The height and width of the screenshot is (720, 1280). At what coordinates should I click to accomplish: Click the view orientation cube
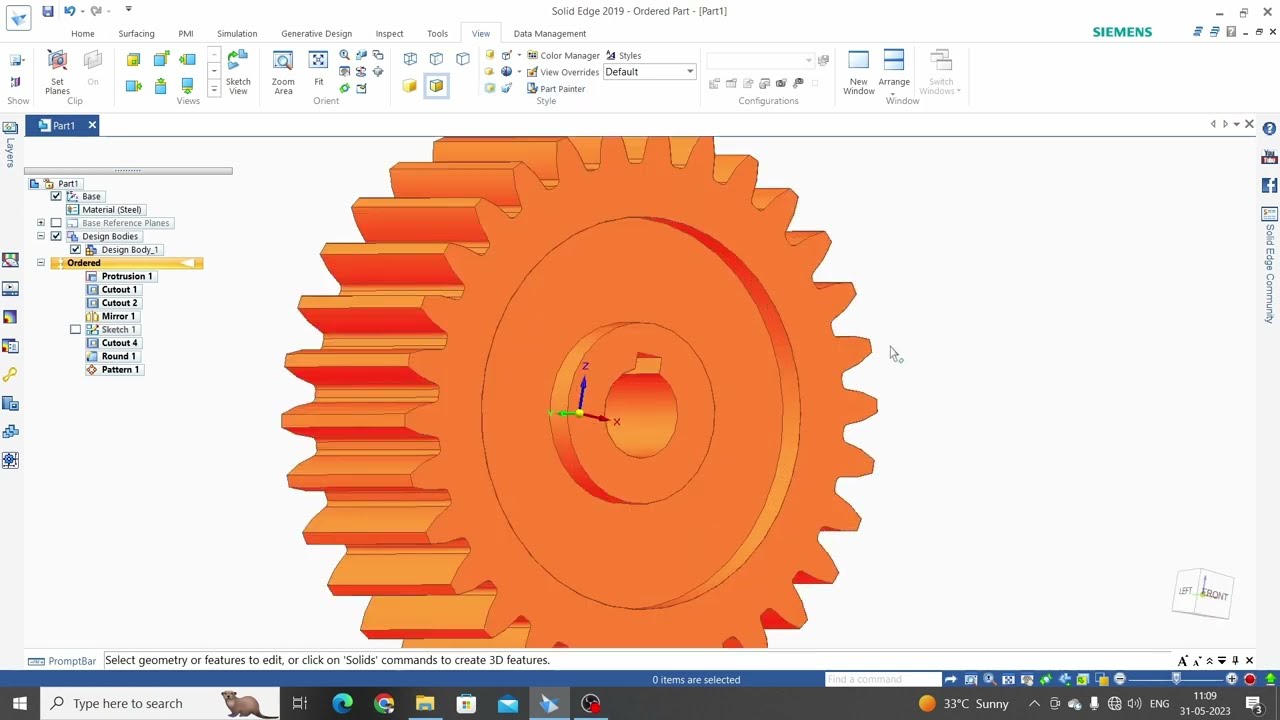1203,594
